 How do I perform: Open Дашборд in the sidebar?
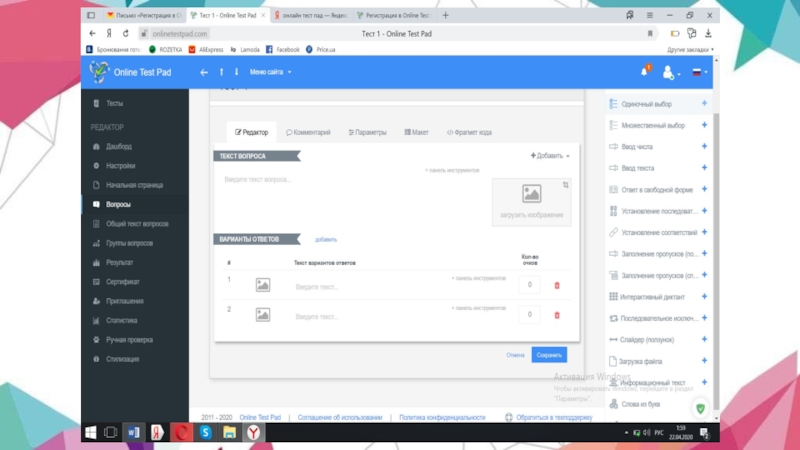click(118, 146)
